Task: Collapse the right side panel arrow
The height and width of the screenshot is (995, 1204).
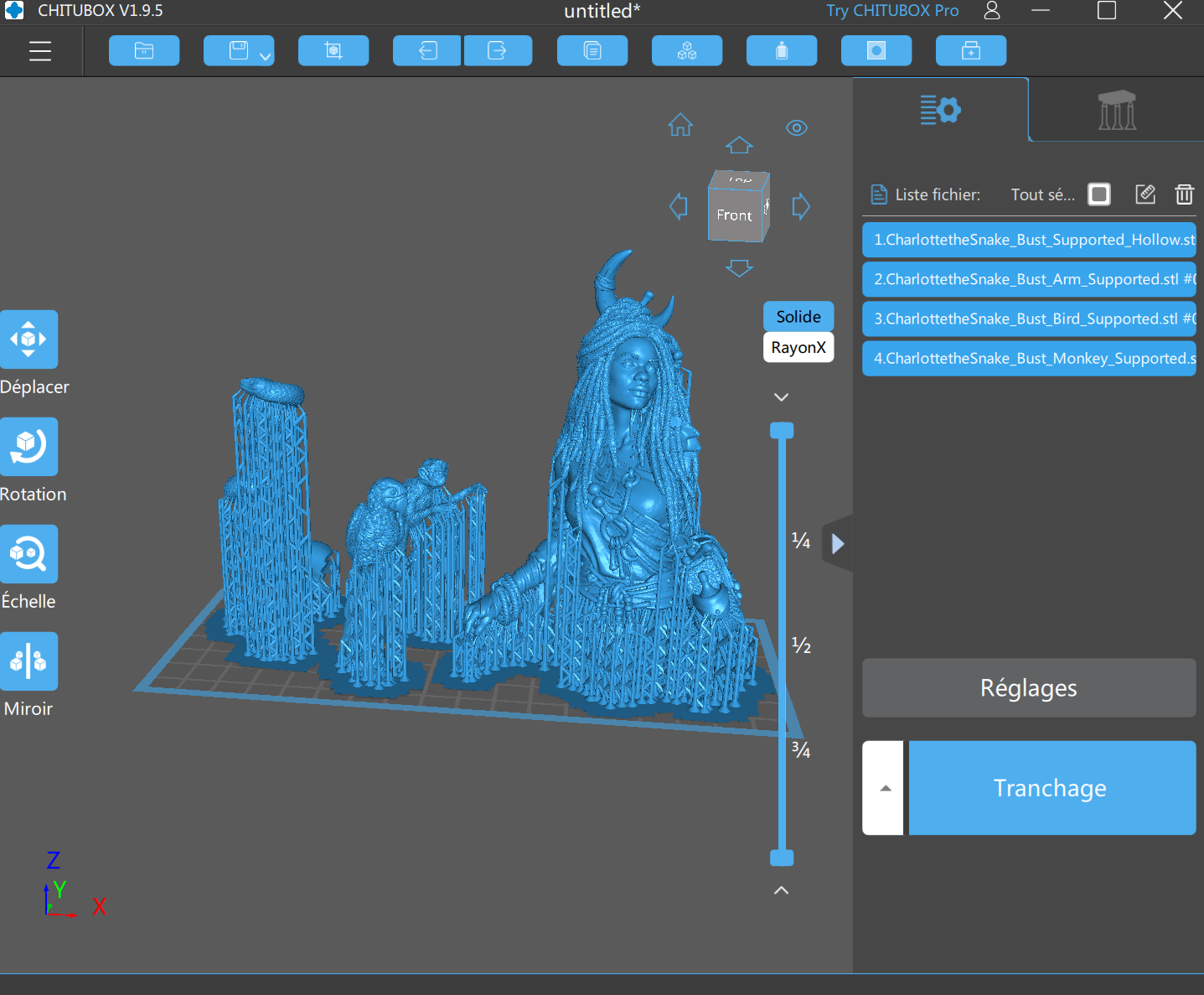Action: [838, 544]
